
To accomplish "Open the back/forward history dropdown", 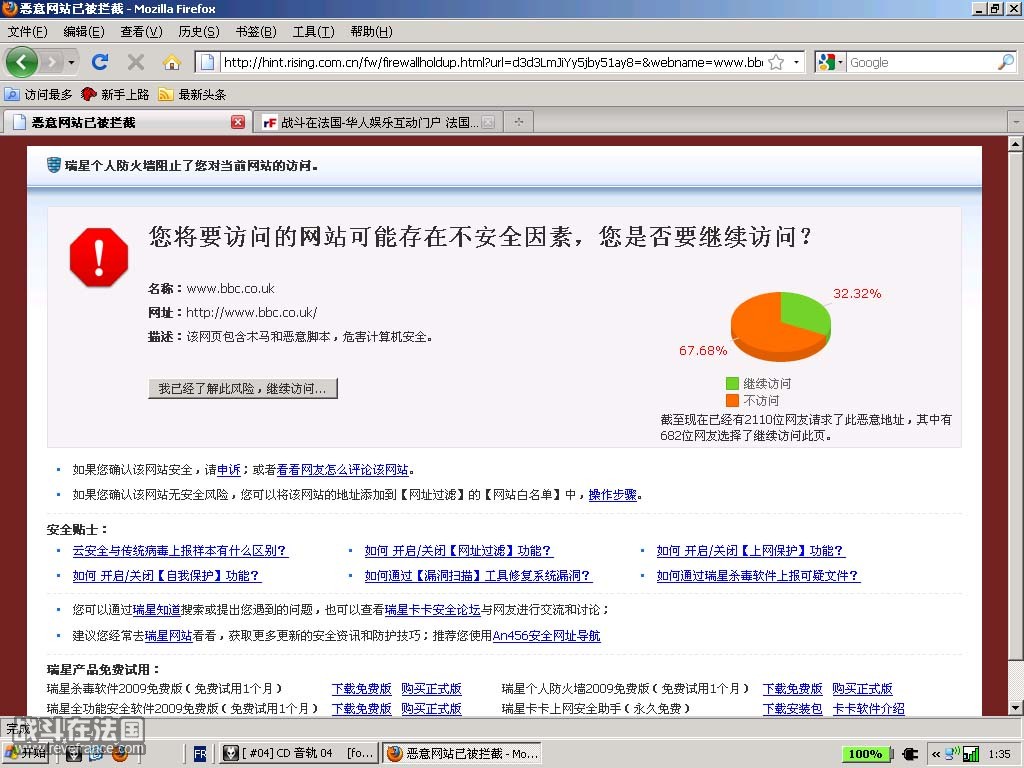I will 71,63.
